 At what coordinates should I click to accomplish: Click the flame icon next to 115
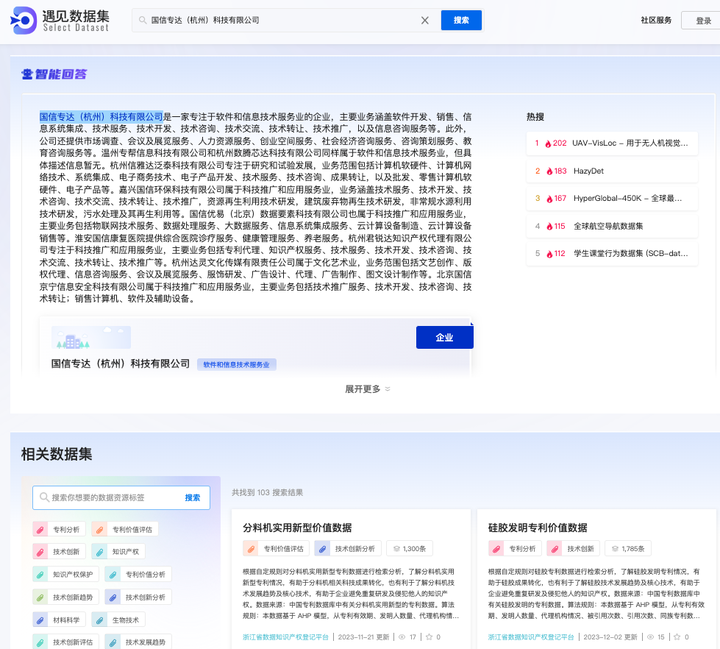click(549, 226)
